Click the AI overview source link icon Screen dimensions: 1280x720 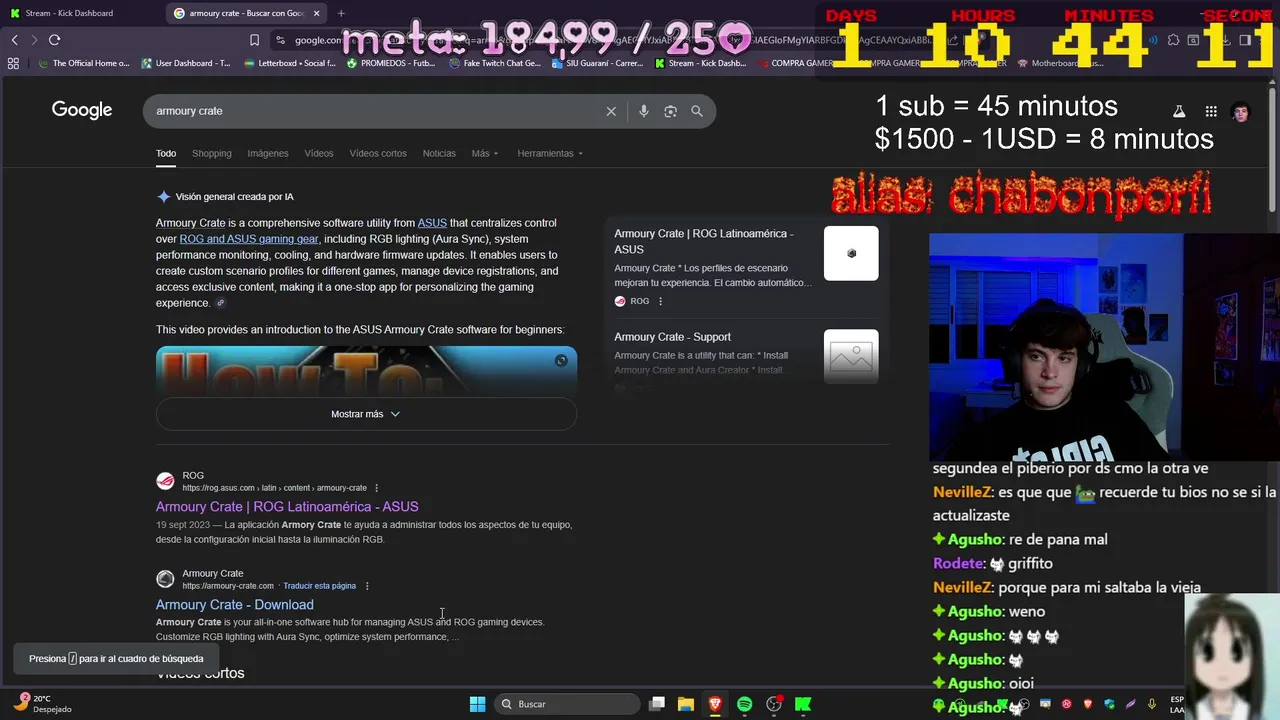[221, 303]
